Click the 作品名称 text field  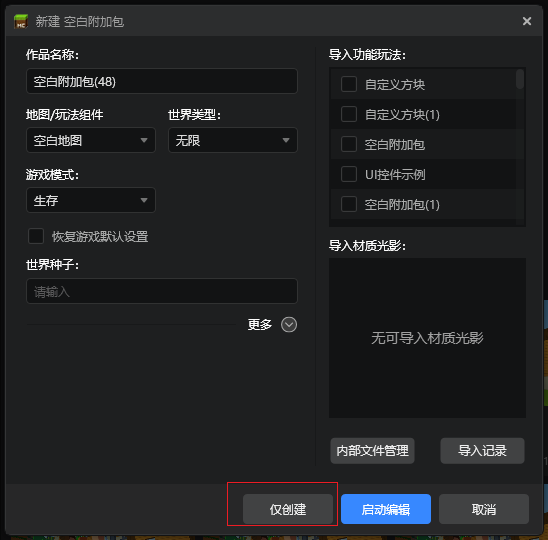(162, 81)
